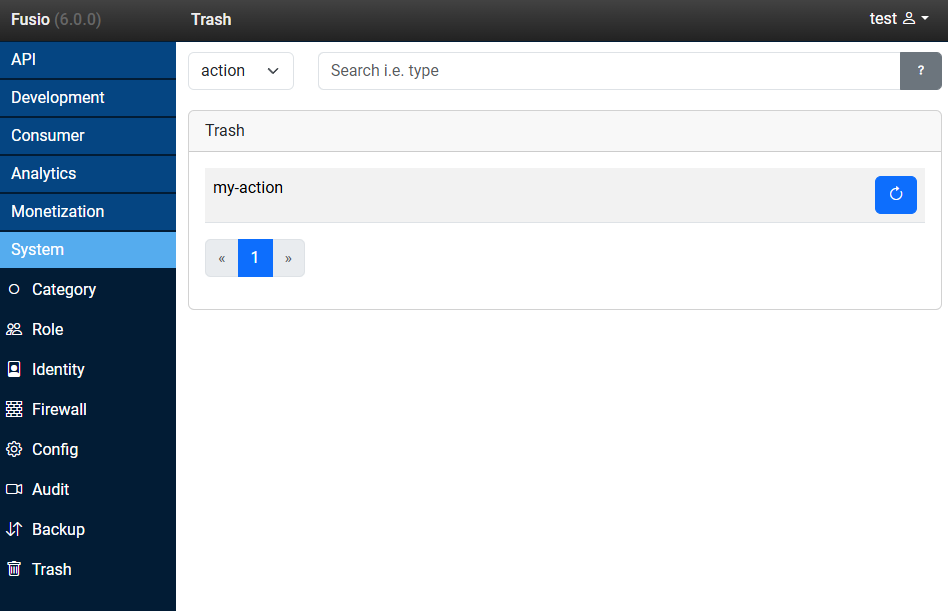Expand the API sidebar section
The width and height of the screenshot is (948, 611).
88,60
